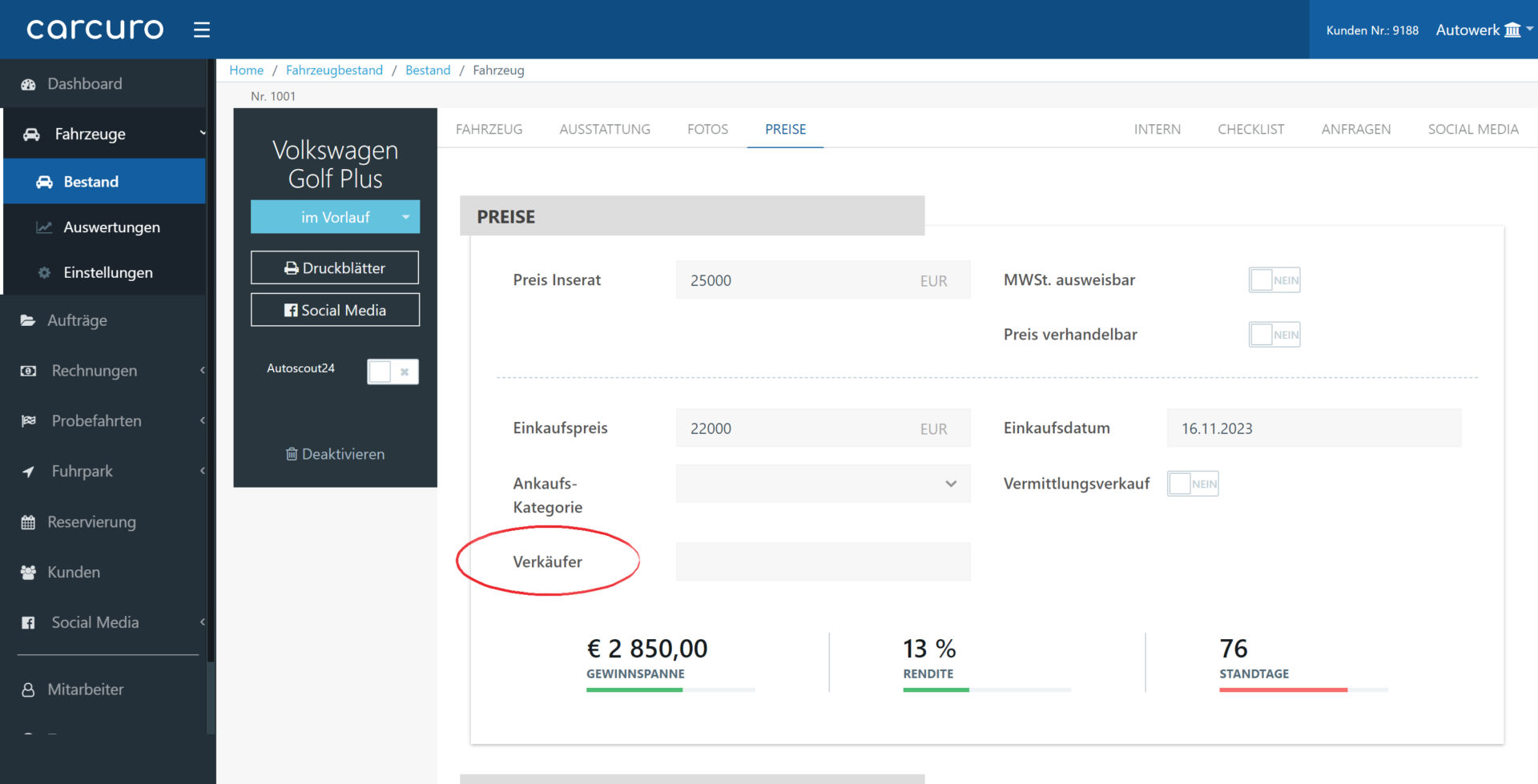Open Bestand breadcrumb link
The image size is (1538, 784).
tap(428, 70)
